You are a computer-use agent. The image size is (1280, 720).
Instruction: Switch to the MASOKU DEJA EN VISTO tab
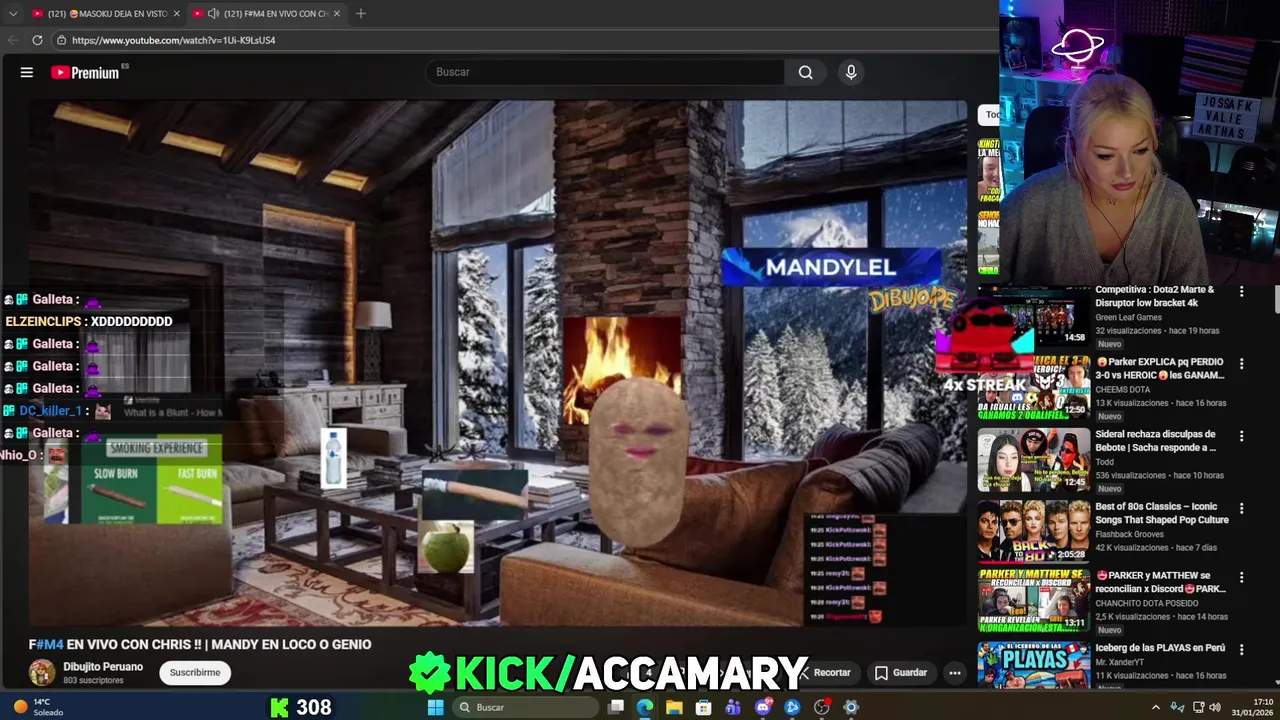click(x=105, y=13)
